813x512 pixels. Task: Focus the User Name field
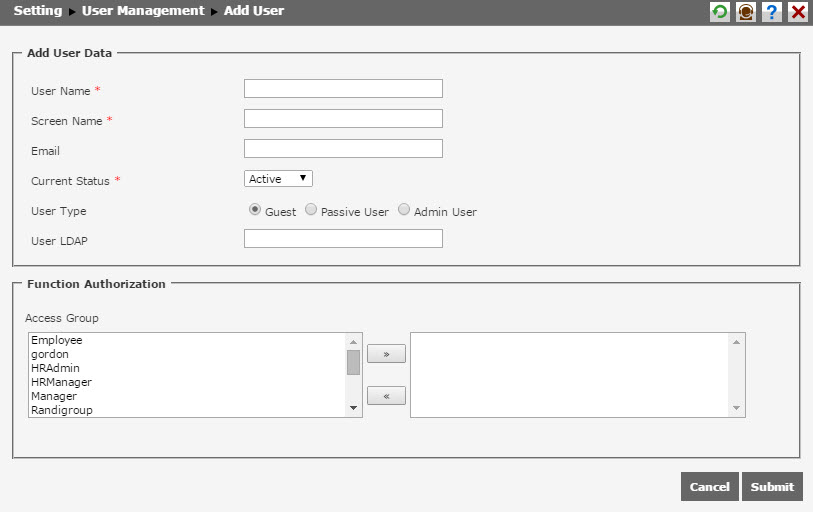(x=343, y=89)
